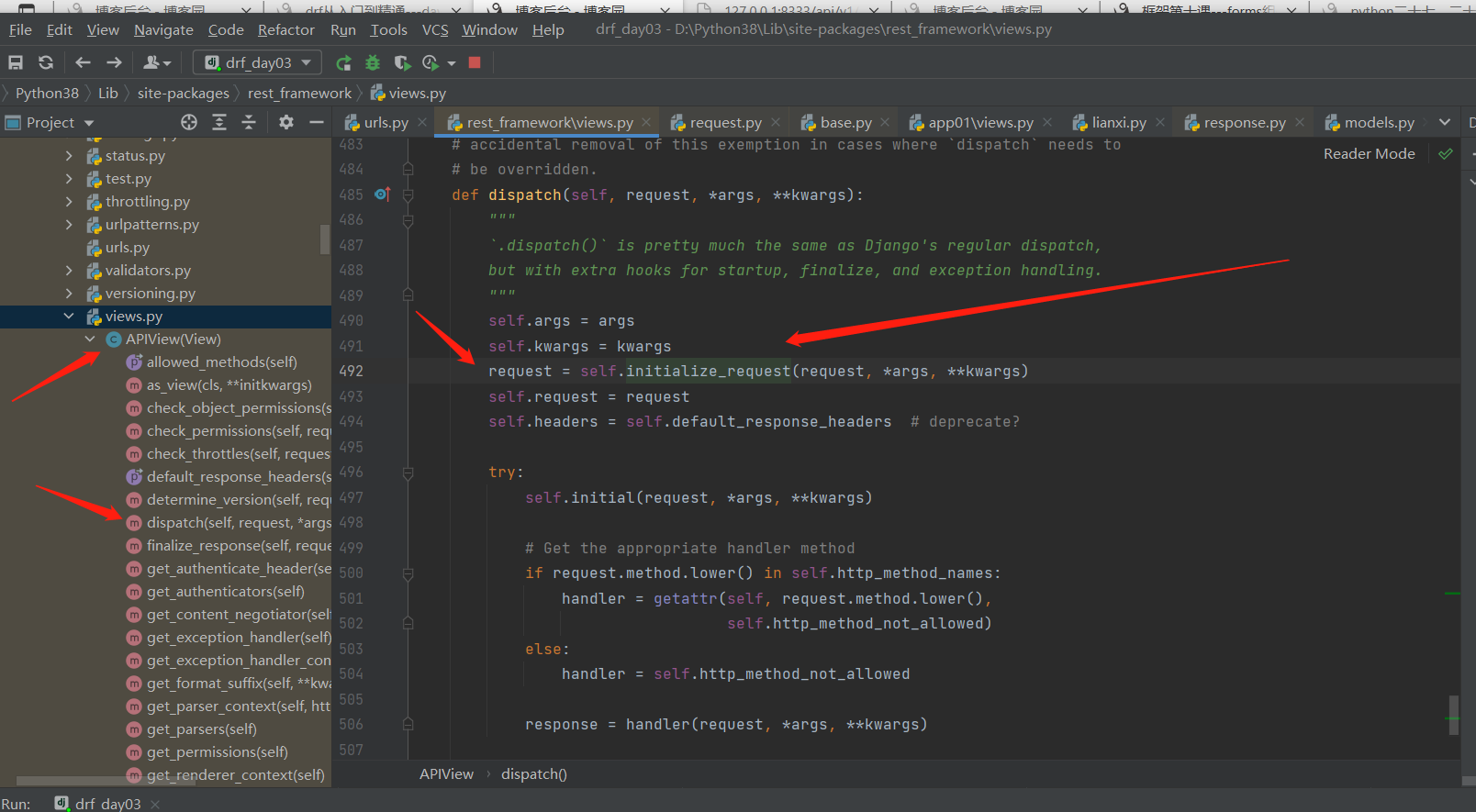Switch to the lianxi.py editor tab
The image size is (1476, 812).
1119,122
